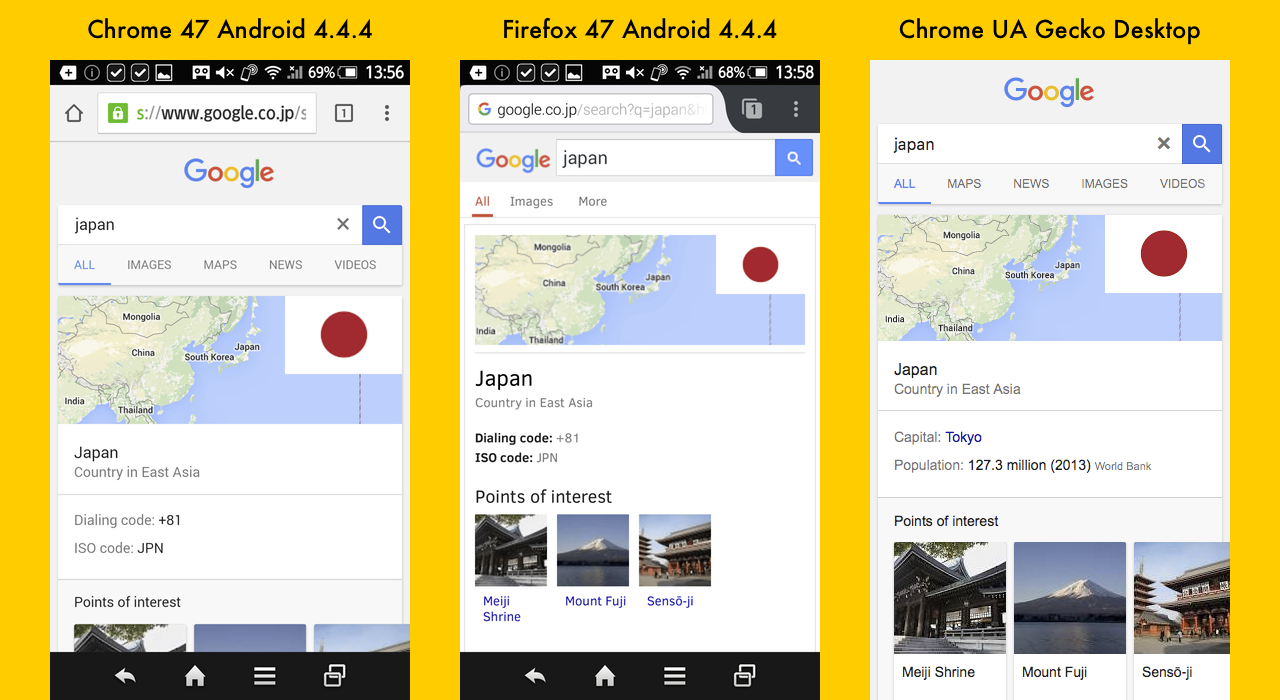Image resolution: width=1280 pixels, height=700 pixels.
Task: Expand the More tab in Firefox results
Action: point(592,202)
